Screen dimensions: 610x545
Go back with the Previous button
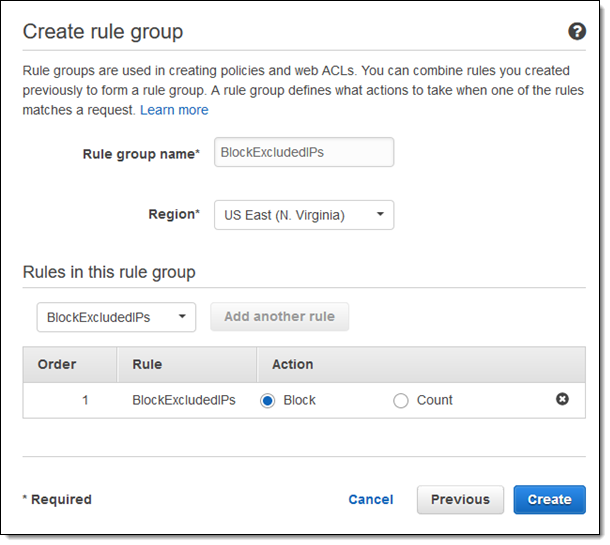pos(460,499)
